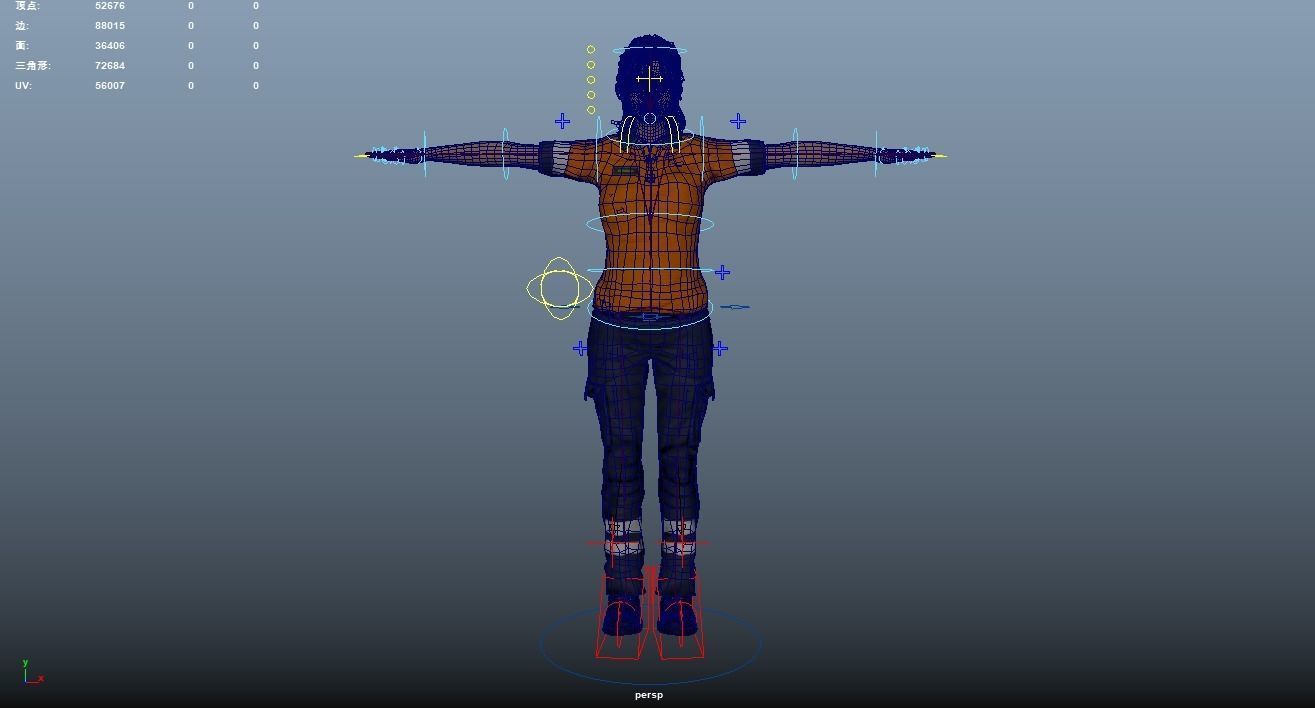
Task: Select small blue arrow control beside the belt
Action: pyautogui.click(x=735, y=307)
